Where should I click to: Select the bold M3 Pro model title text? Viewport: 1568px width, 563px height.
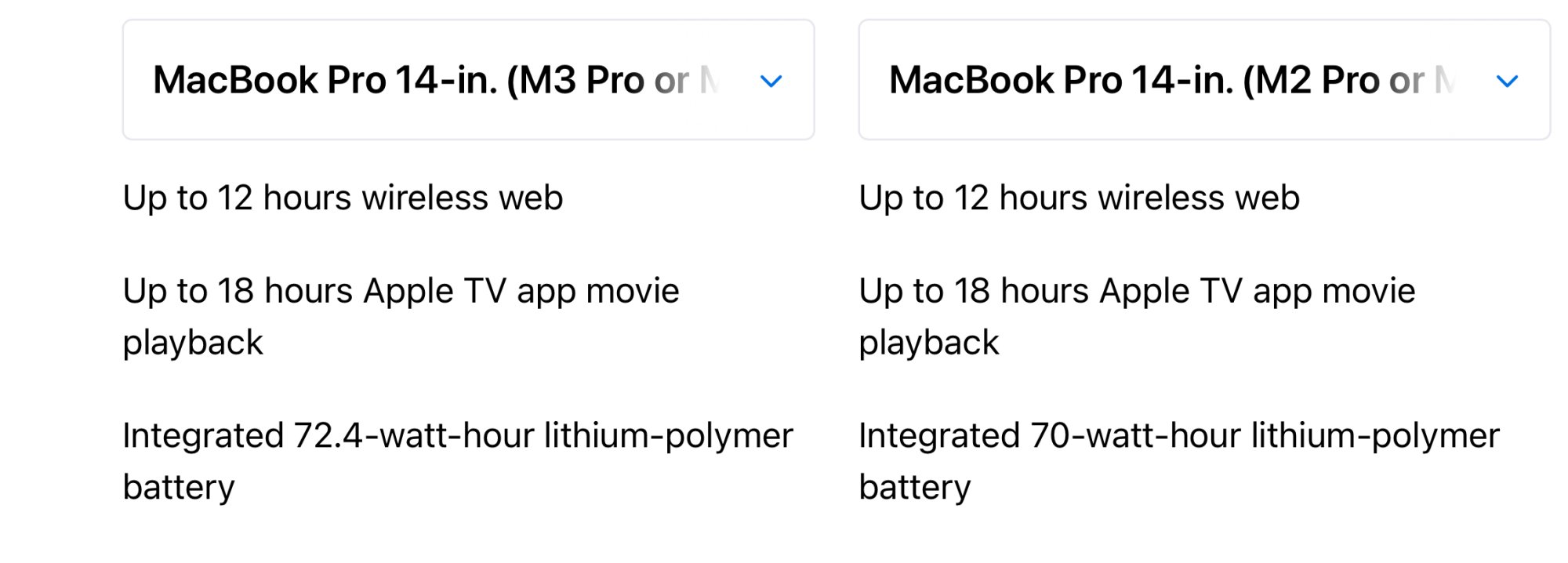pyautogui.click(x=436, y=80)
